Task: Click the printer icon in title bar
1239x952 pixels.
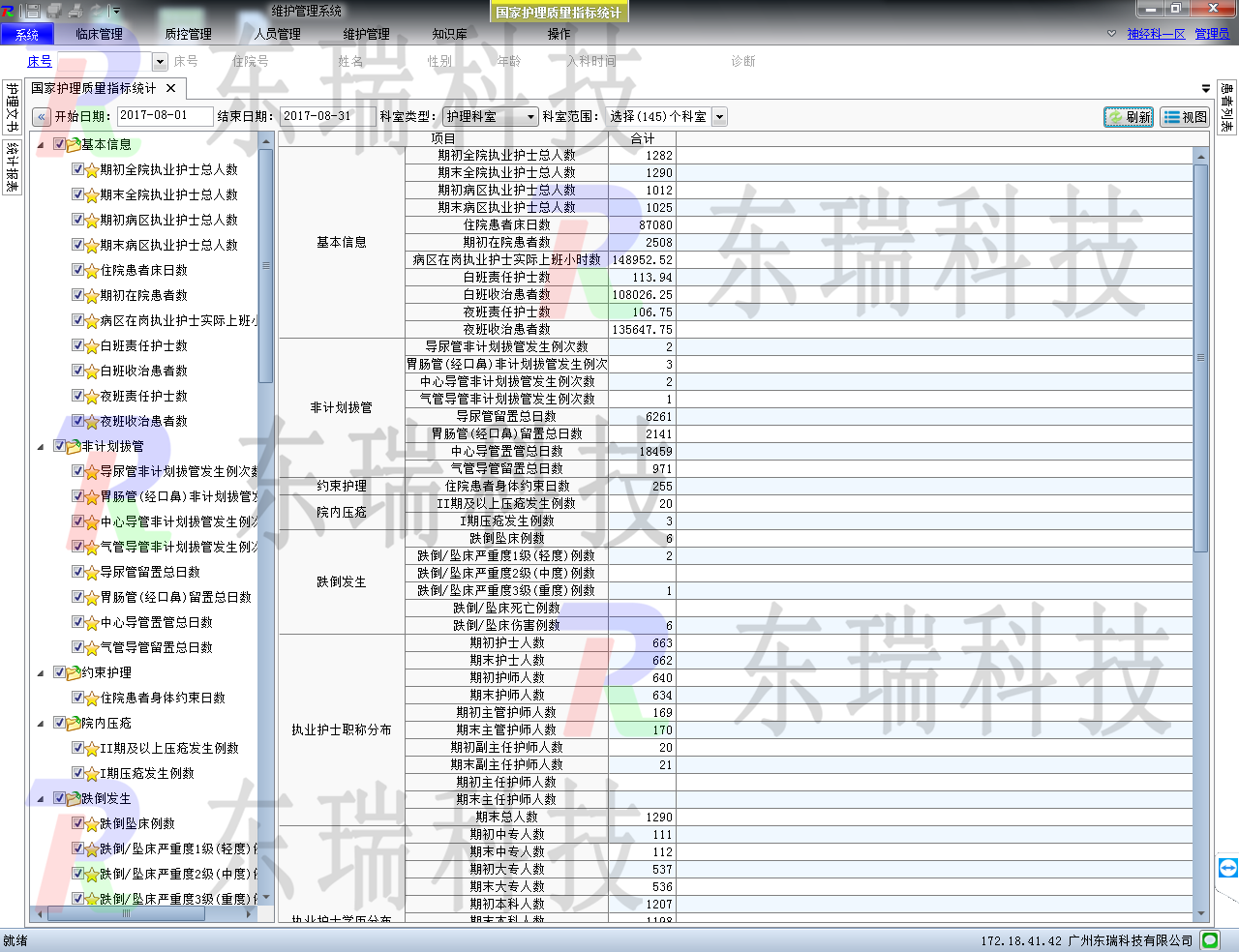Action: point(76,11)
